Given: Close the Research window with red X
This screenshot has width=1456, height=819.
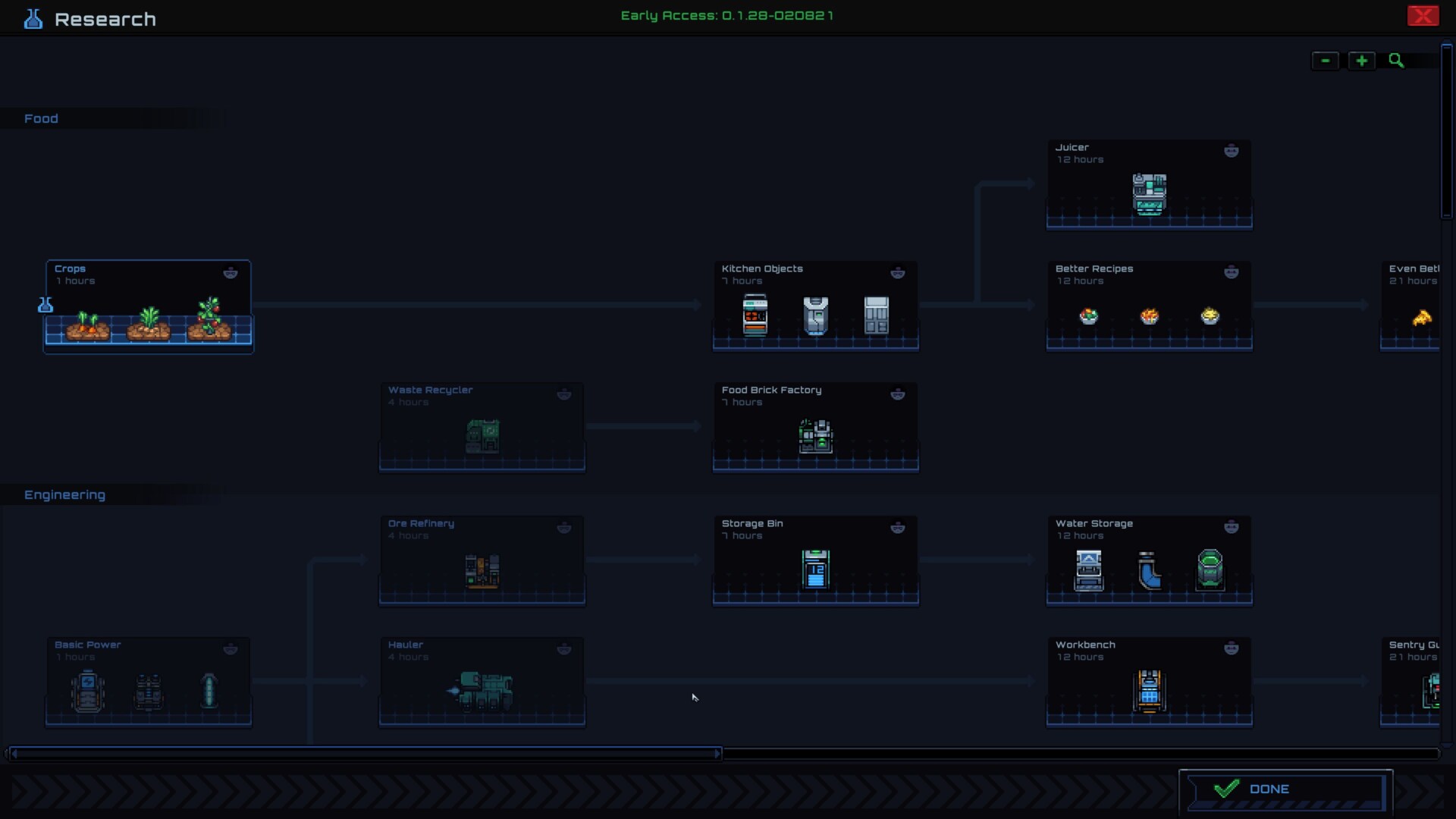Looking at the screenshot, I should tap(1423, 16).
